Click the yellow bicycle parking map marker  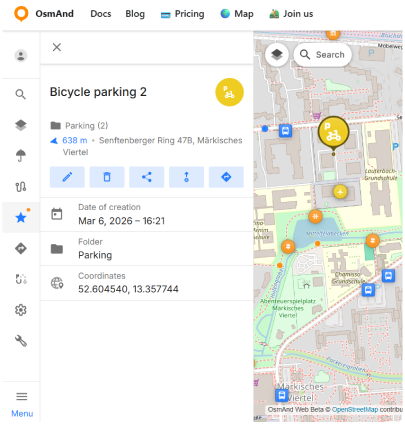pos(333,133)
